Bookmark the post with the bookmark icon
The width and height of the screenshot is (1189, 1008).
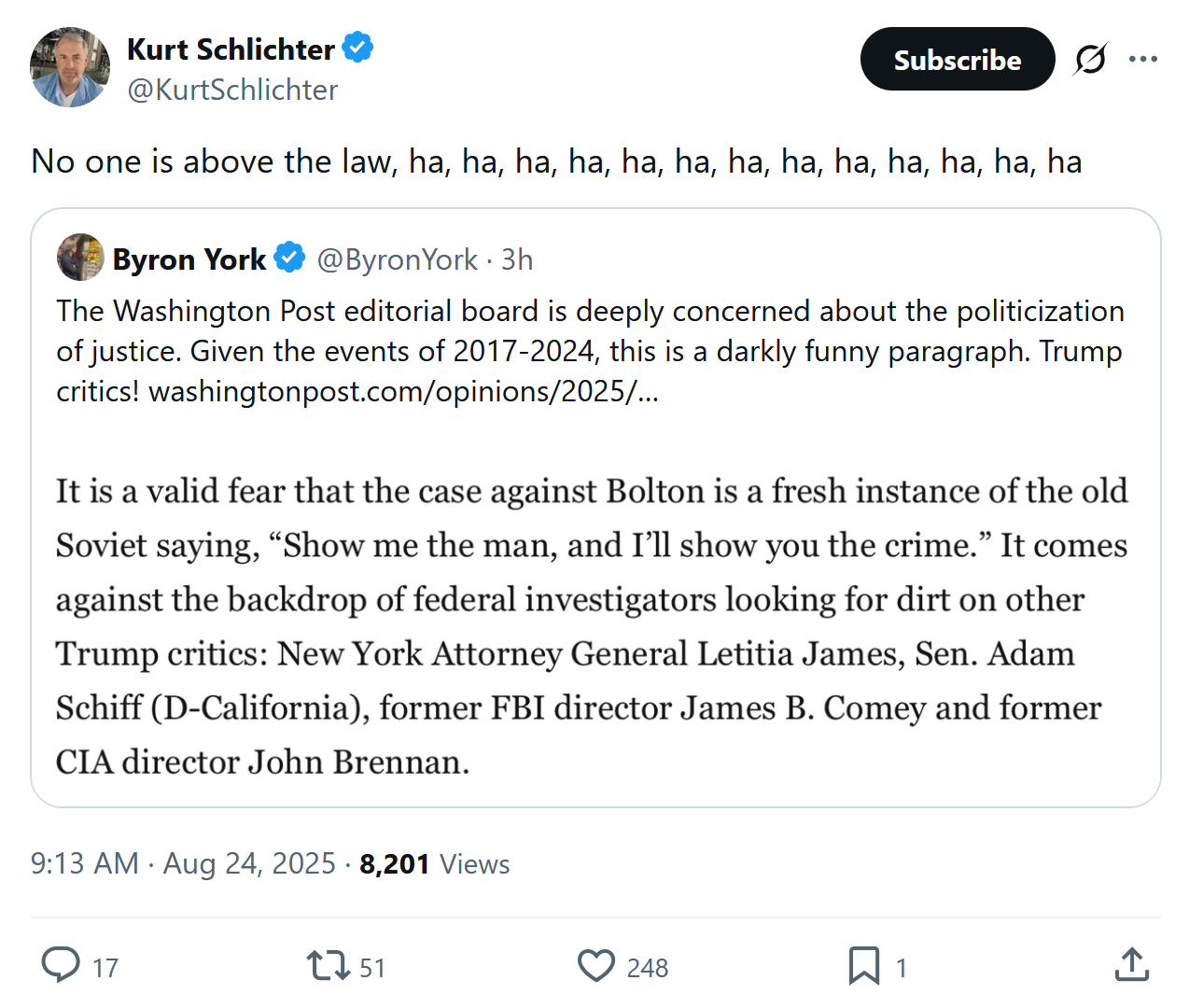coord(863,965)
